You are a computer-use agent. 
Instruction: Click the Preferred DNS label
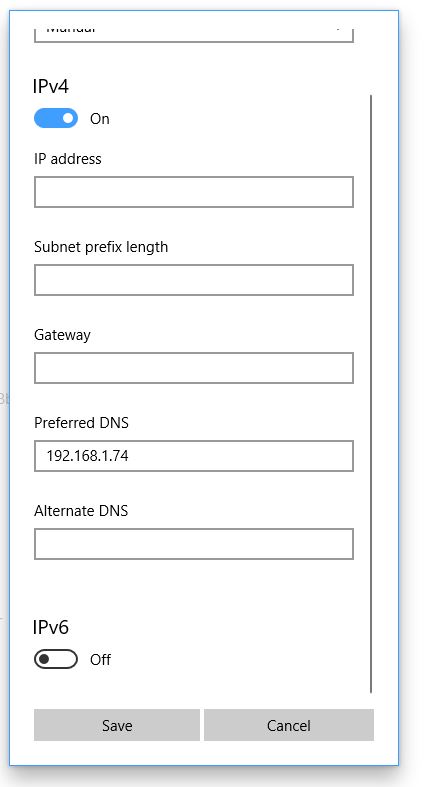tap(81, 423)
